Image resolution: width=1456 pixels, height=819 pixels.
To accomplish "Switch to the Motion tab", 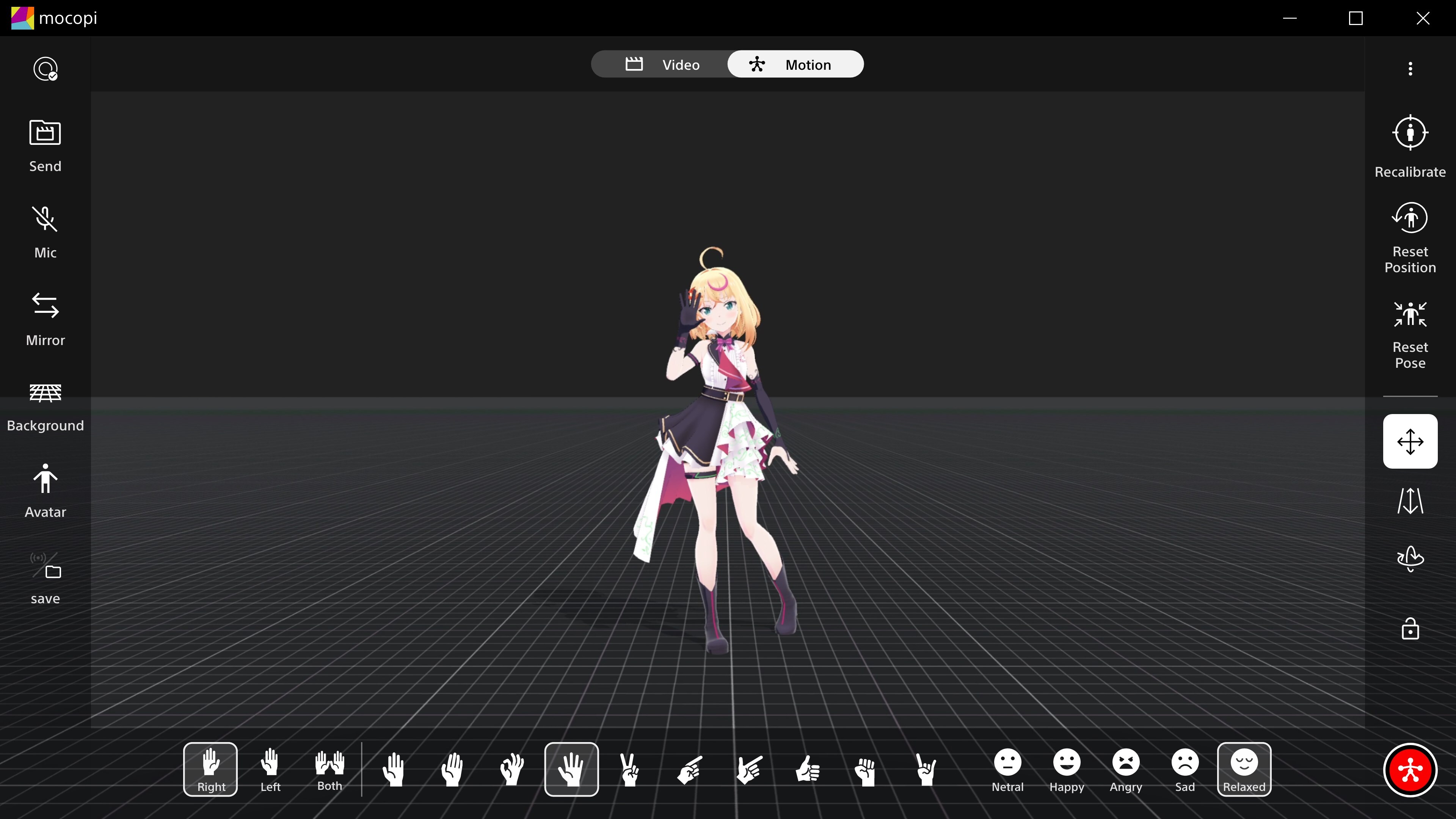I will pyautogui.click(x=795, y=64).
